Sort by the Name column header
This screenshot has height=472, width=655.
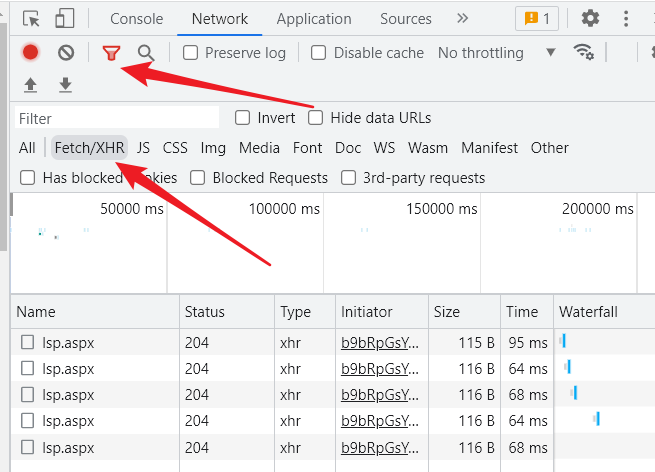[95, 312]
